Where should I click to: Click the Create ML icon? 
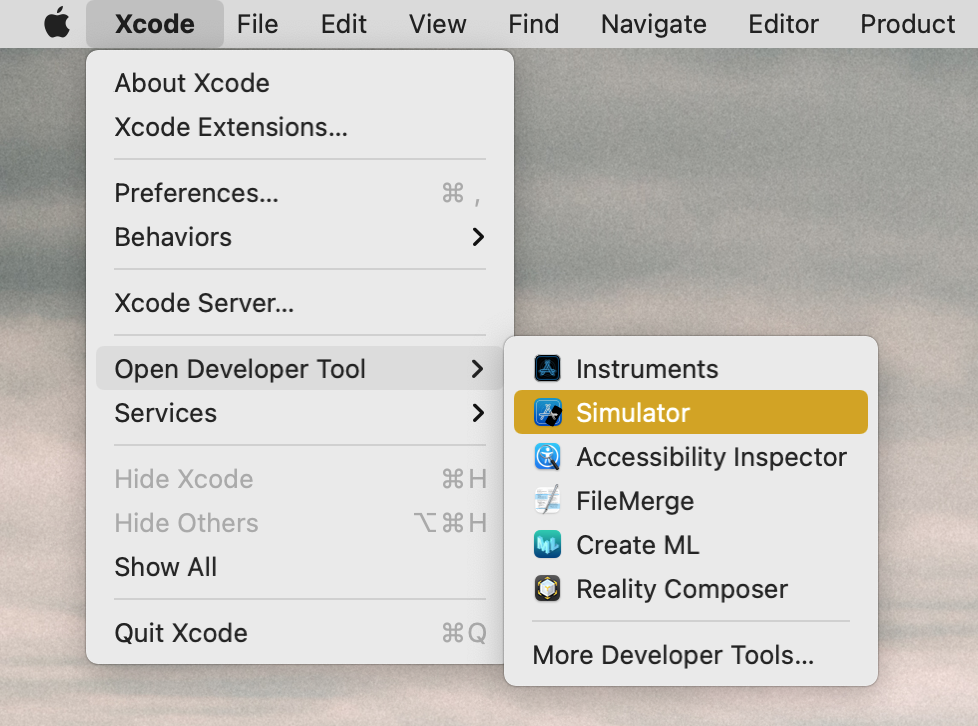[548, 545]
